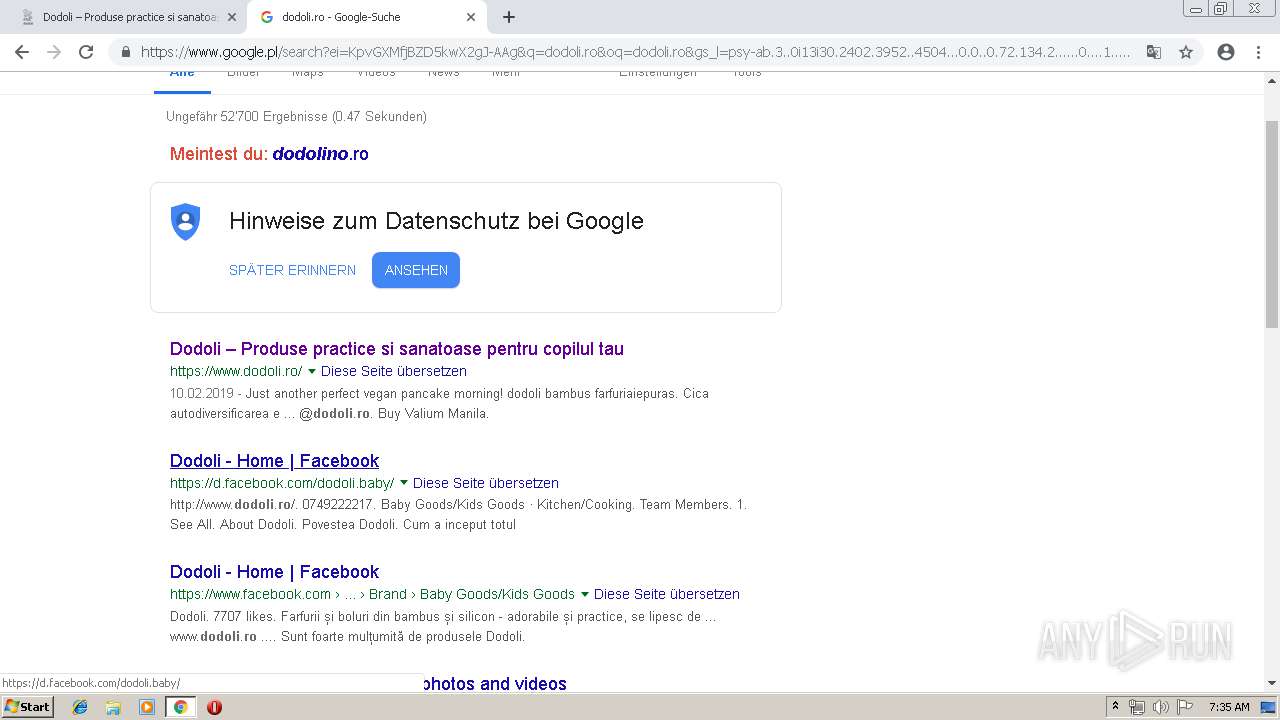Open Dodoli Produse practice result title

click(397, 349)
